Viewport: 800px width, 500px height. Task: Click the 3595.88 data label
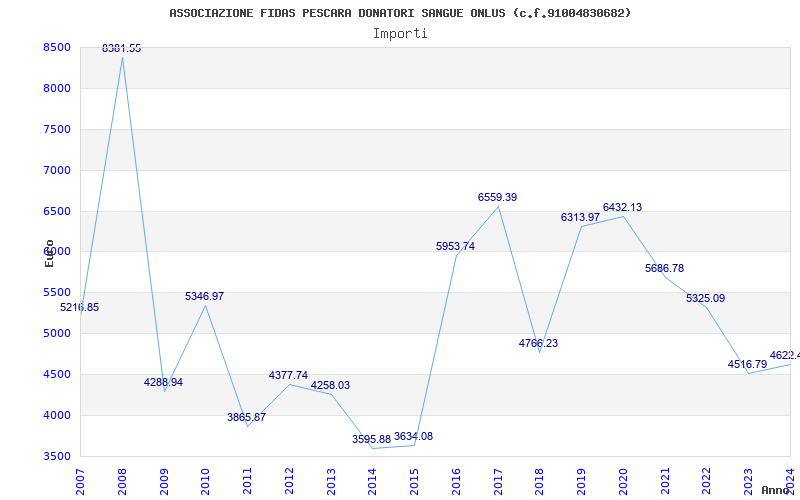371,439
